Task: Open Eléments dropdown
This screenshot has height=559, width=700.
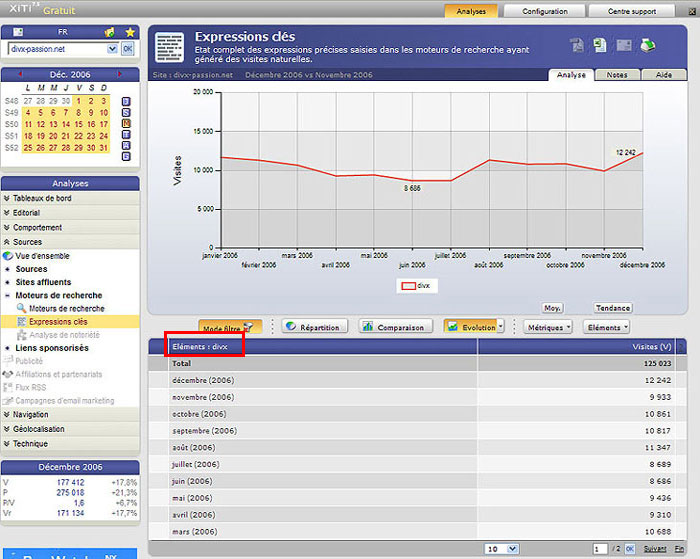Action: (x=607, y=327)
